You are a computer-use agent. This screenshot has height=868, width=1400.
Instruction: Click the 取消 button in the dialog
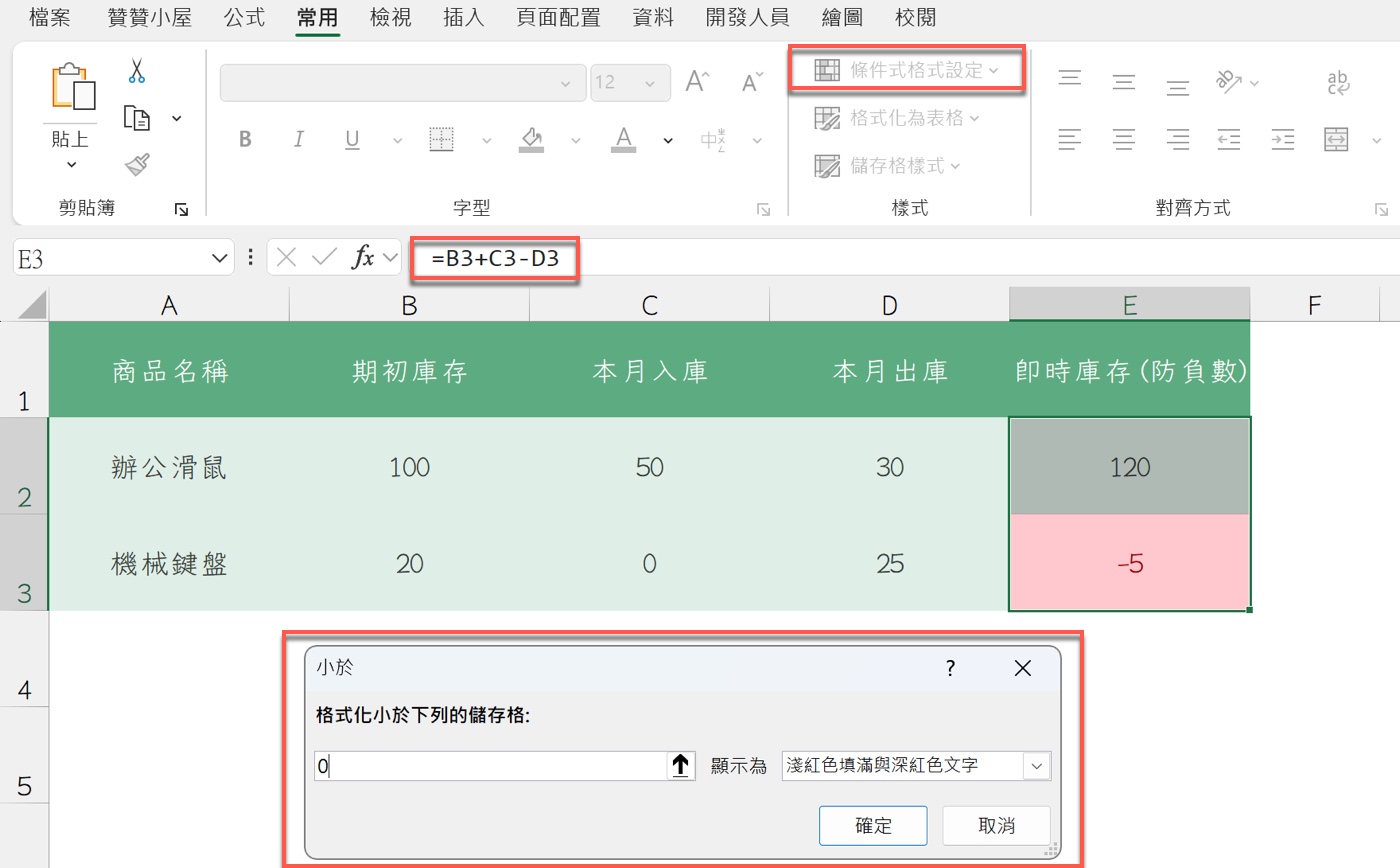click(x=996, y=826)
